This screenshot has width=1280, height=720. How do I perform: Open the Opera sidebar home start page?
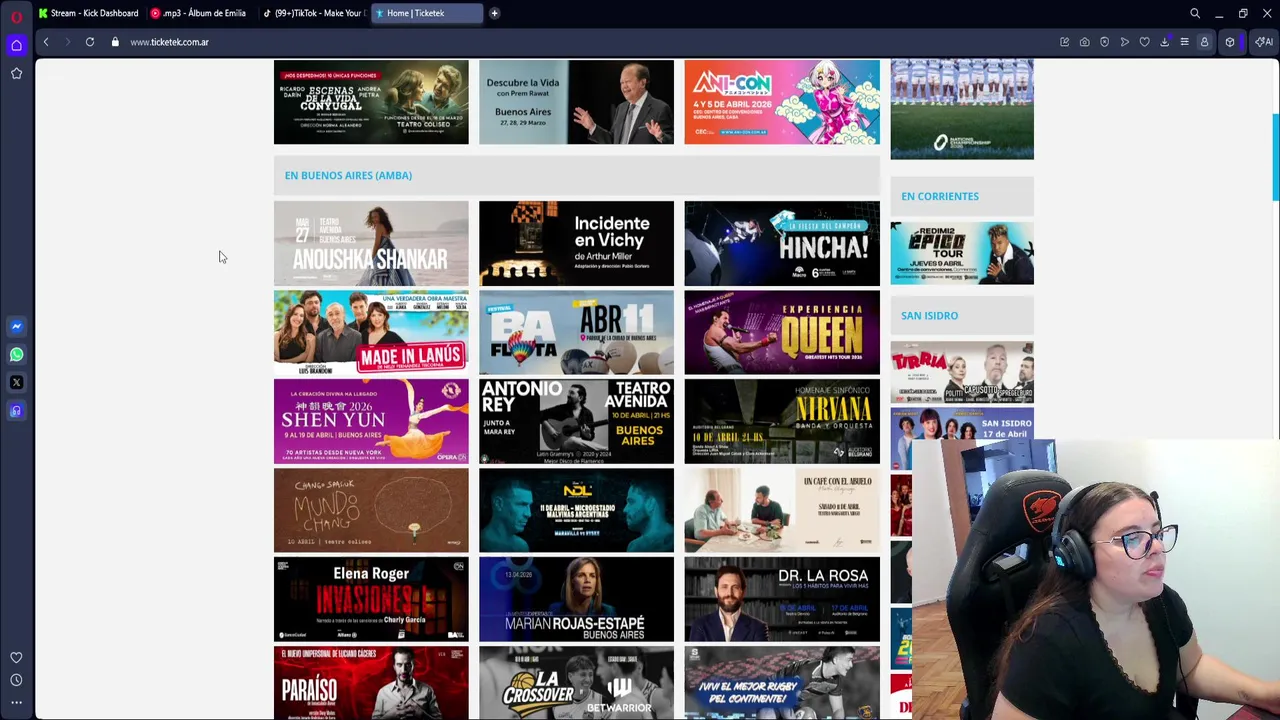coord(16,45)
